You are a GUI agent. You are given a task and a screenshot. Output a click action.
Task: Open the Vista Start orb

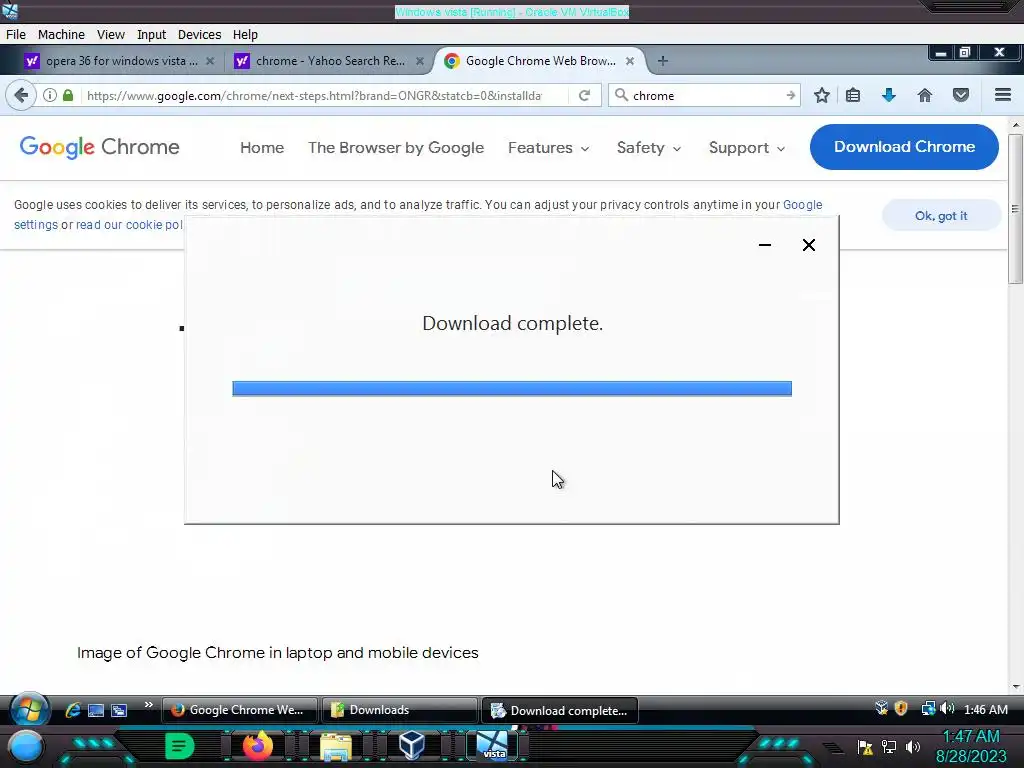pyautogui.click(x=29, y=710)
